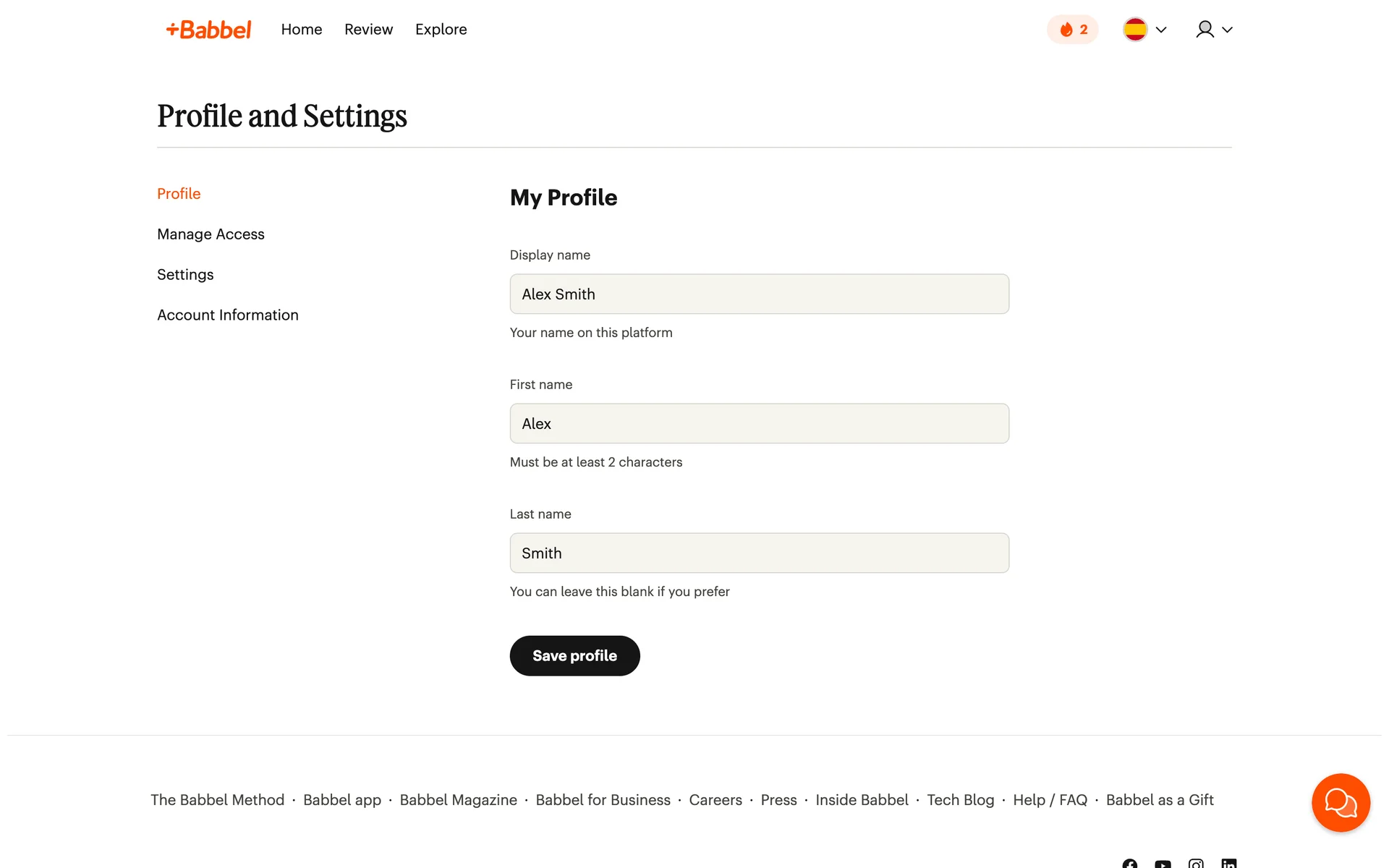
Task: Click the Babbel logo
Action: [208, 30]
